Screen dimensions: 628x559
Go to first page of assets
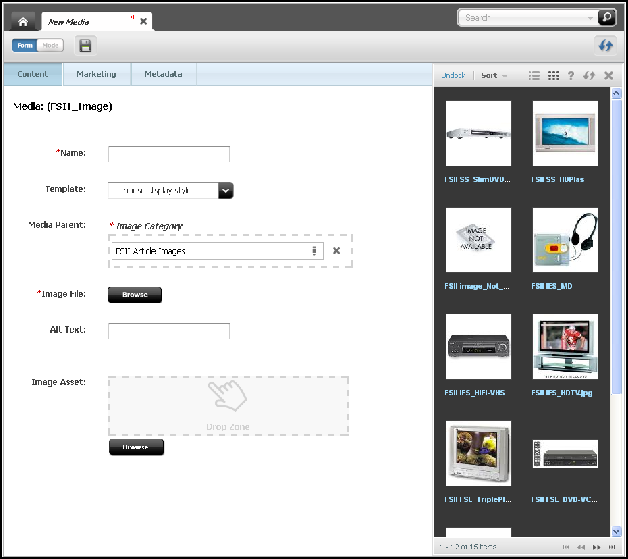[566, 547]
